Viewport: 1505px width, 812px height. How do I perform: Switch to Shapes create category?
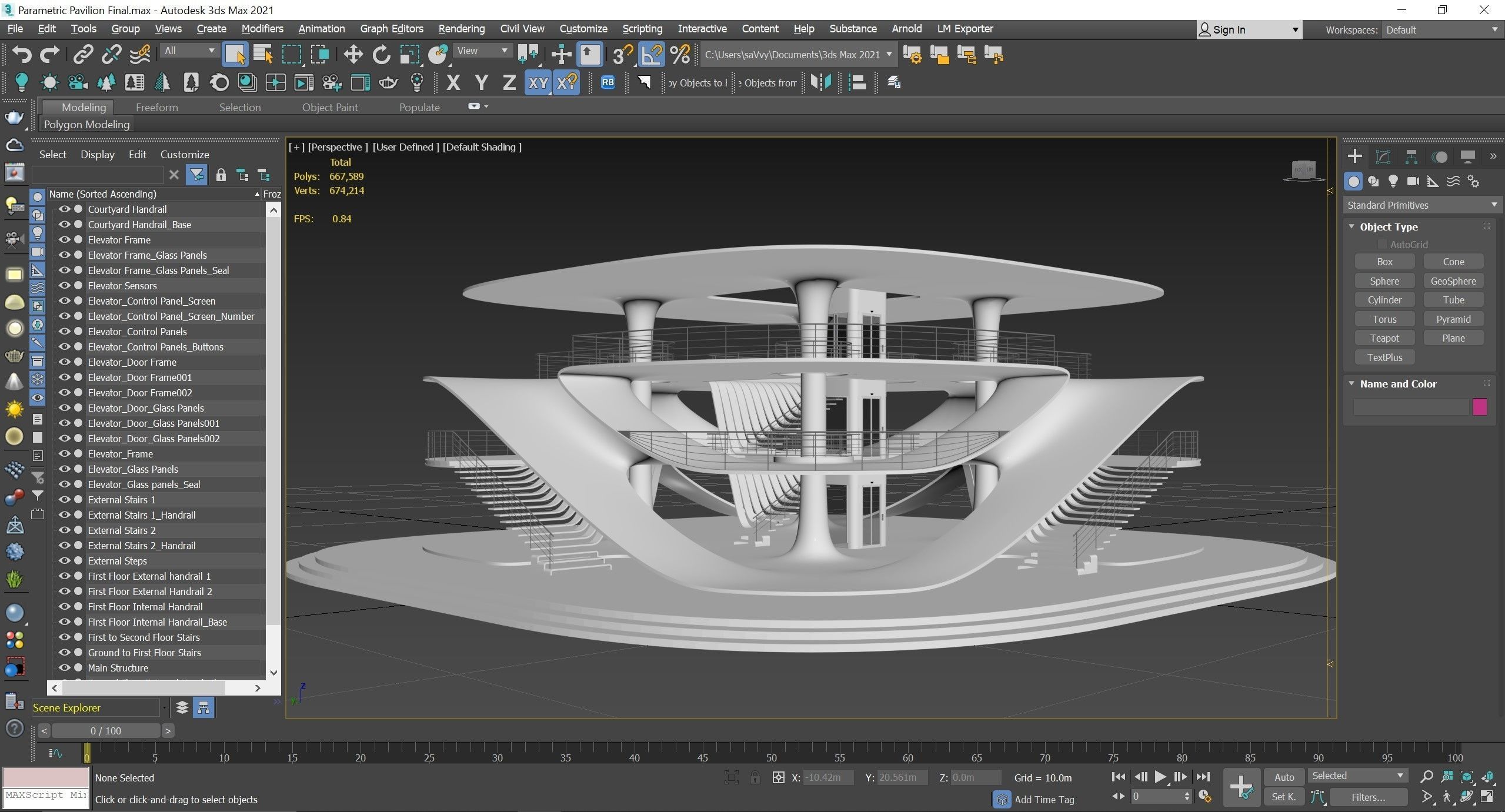click(x=1373, y=181)
